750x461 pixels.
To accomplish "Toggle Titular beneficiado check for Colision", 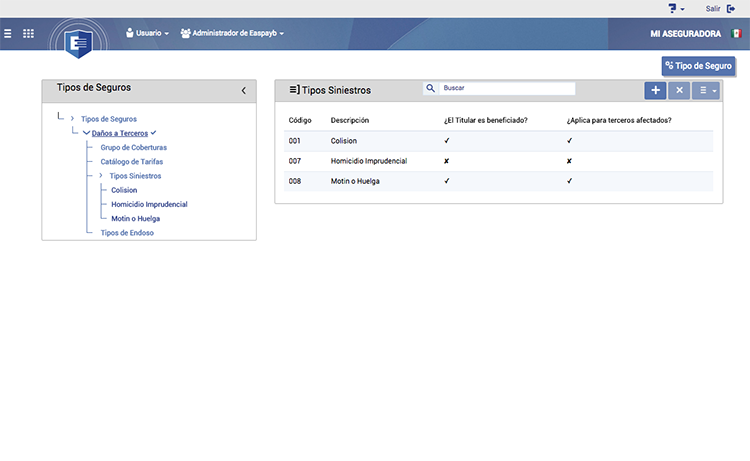I will [447, 141].
